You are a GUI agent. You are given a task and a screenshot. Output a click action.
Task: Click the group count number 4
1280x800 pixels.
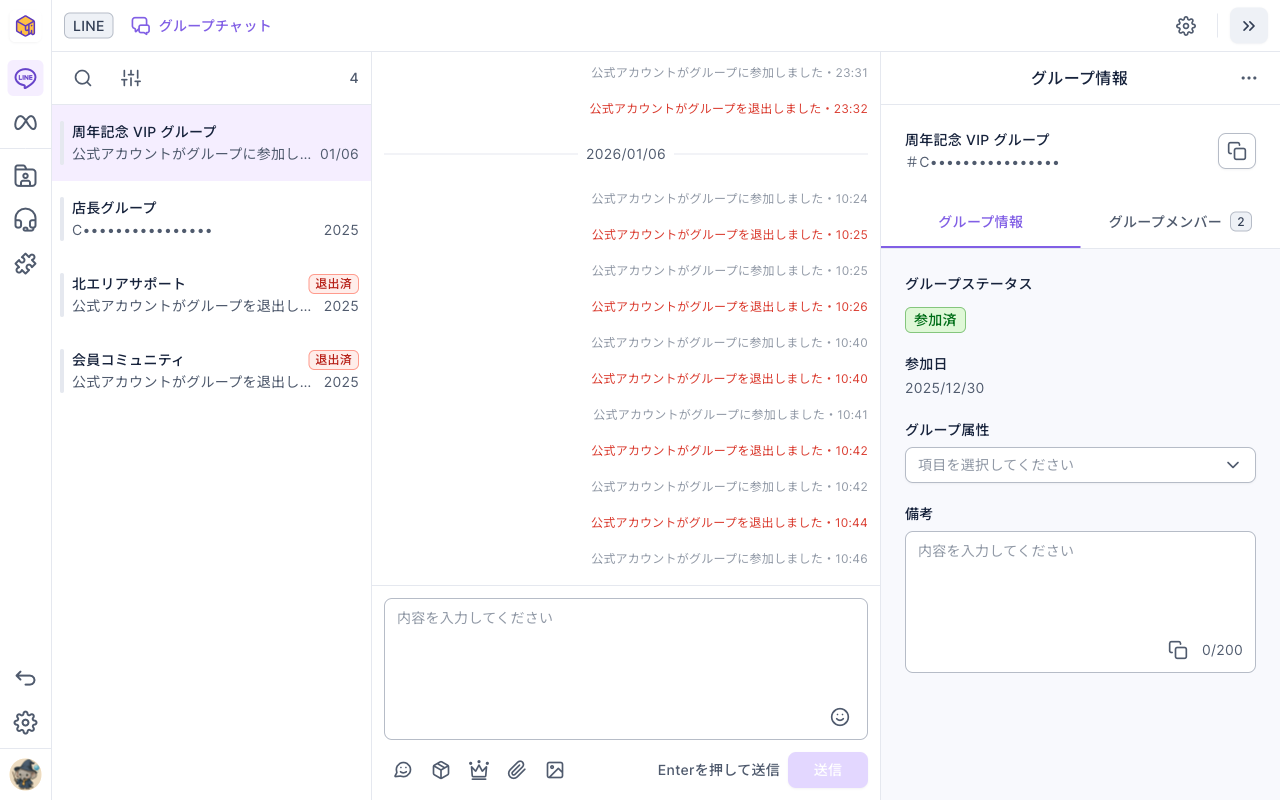click(x=354, y=78)
